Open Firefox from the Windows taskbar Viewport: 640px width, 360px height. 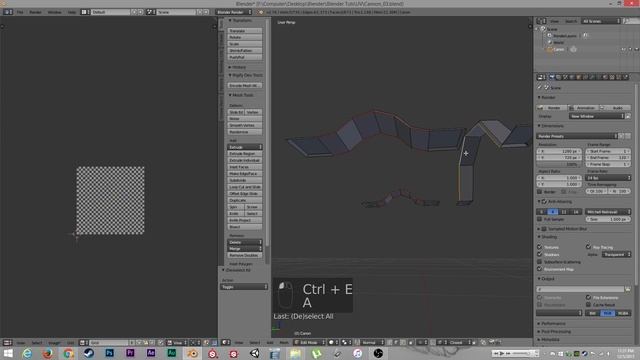pos(48,353)
